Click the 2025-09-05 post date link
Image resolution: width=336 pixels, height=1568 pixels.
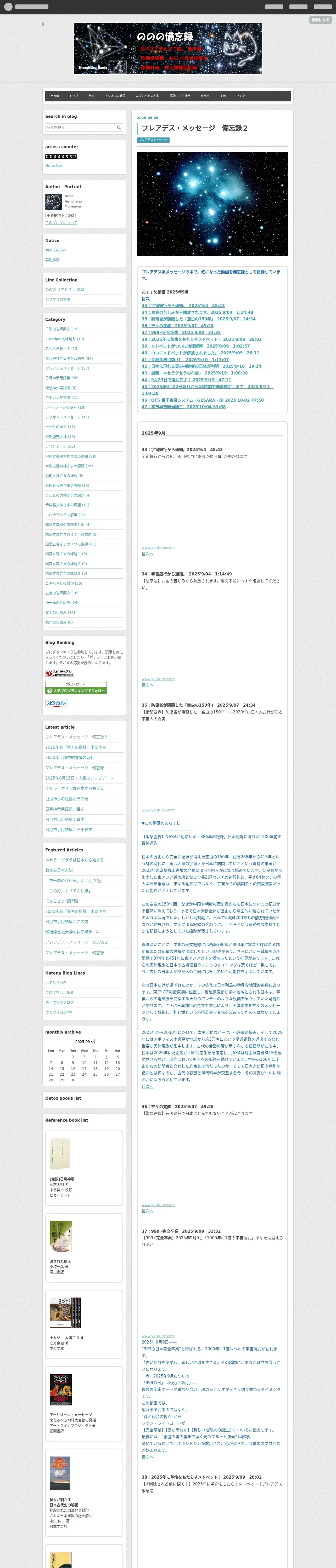[148, 118]
